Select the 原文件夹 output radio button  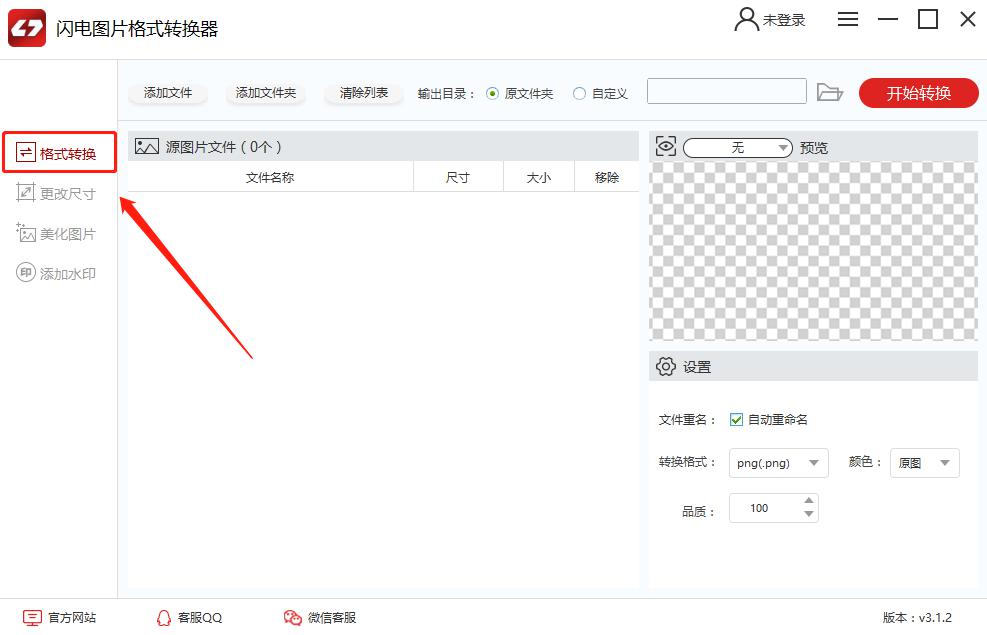tap(492, 93)
